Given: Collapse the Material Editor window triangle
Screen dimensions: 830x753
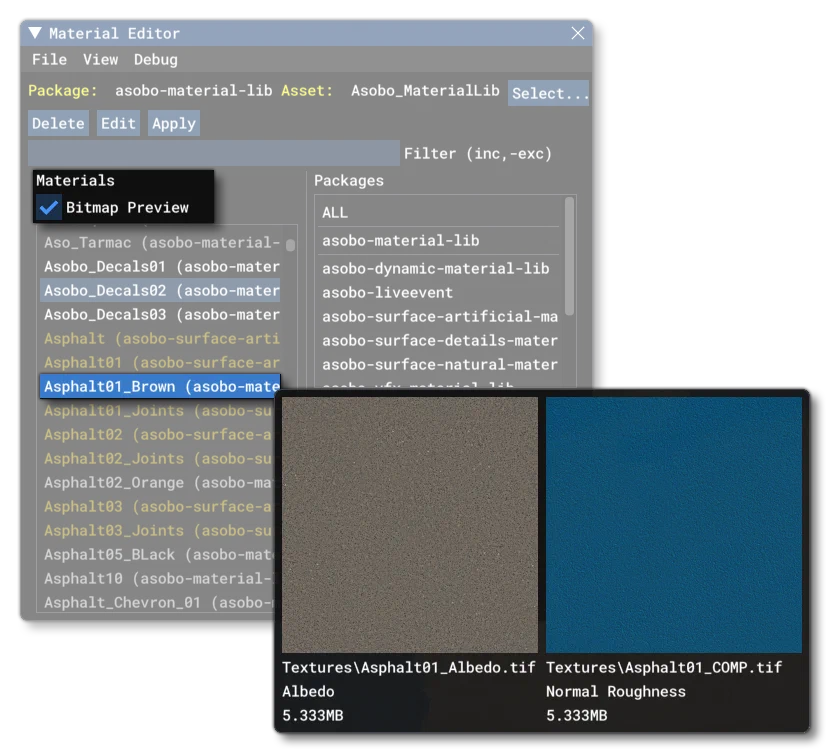Looking at the screenshot, I should (x=35, y=33).
